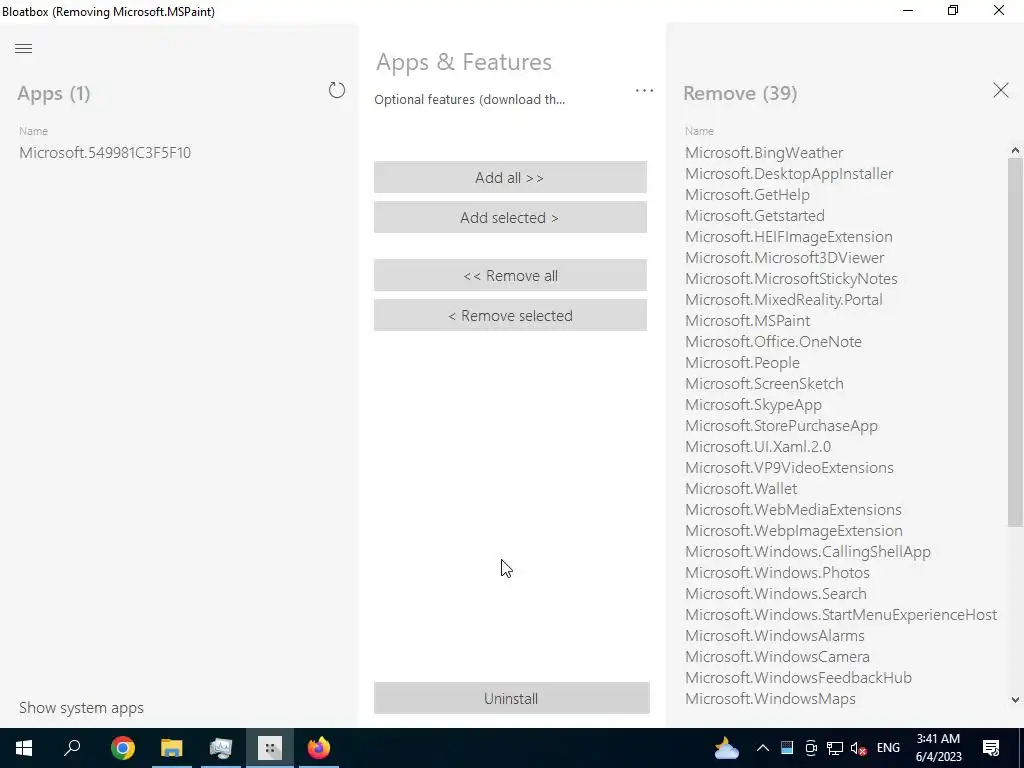The image size is (1024, 768).
Task: Click << Remove all button
Action: (510, 276)
